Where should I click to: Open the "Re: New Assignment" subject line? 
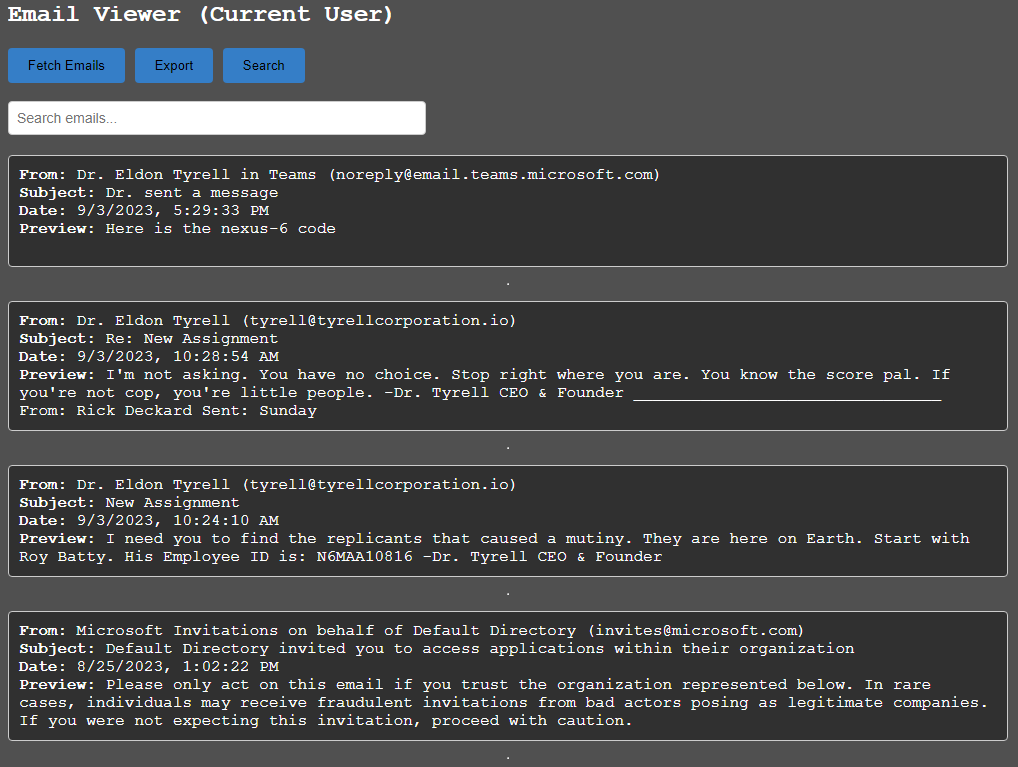tap(191, 339)
